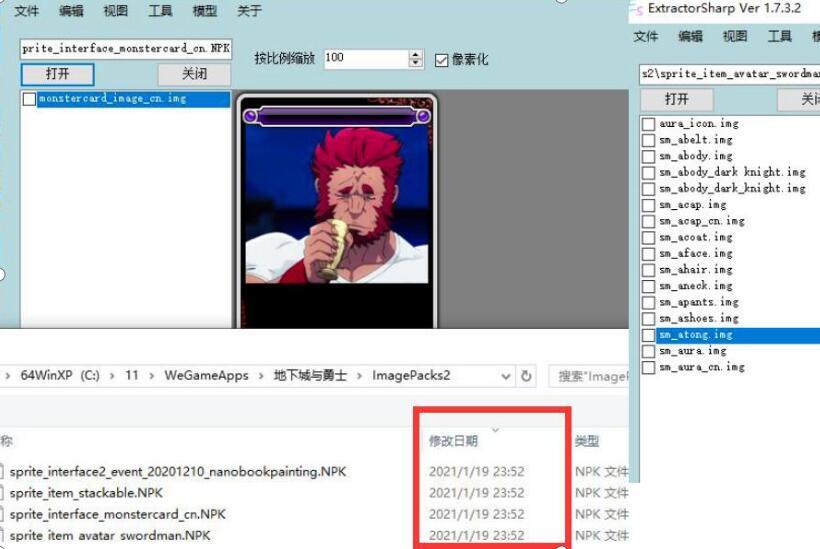Viewport: 820px width, 549px height.
Task: Click the ExtractorSharp title bar app icon
Action: [637, 9]
